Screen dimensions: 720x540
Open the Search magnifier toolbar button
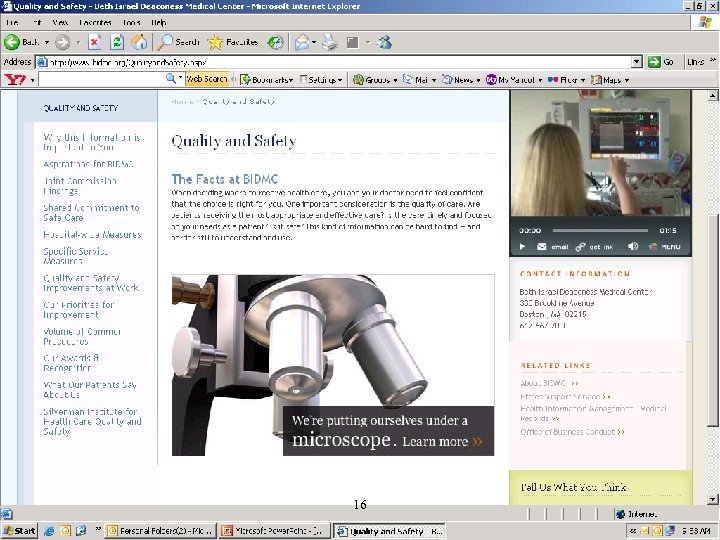(x=178, y=42)
